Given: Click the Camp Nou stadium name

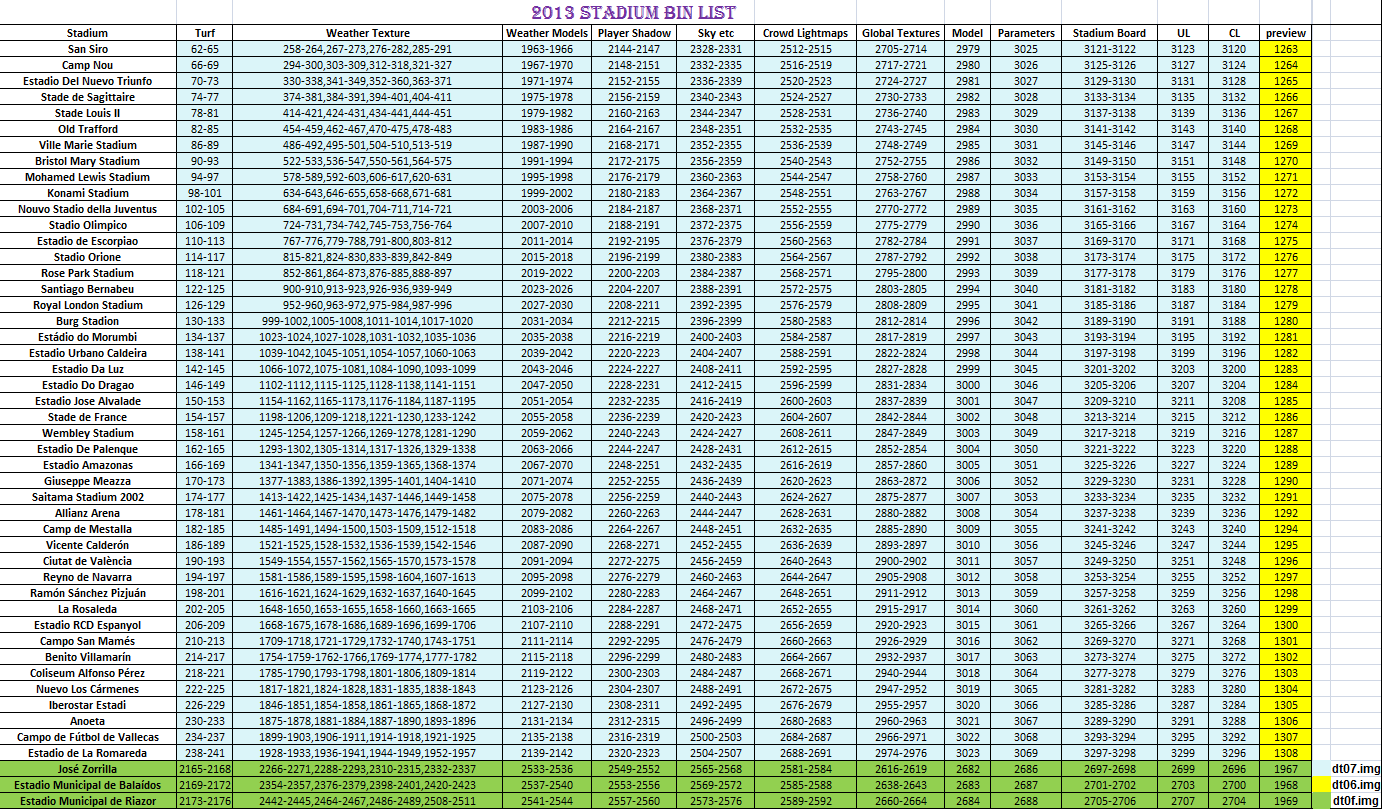Looking at the screenshot, I should click(x=88, y=65).
